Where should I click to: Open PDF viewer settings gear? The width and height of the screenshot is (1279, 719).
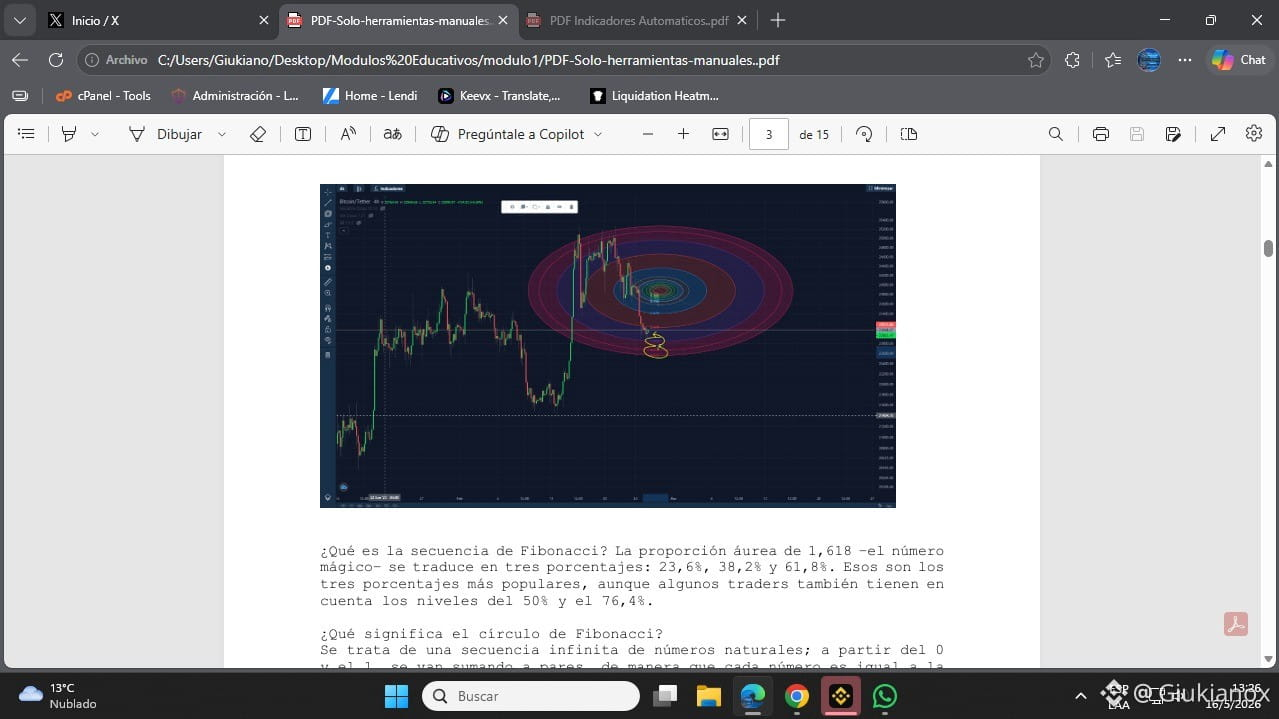1254,134
